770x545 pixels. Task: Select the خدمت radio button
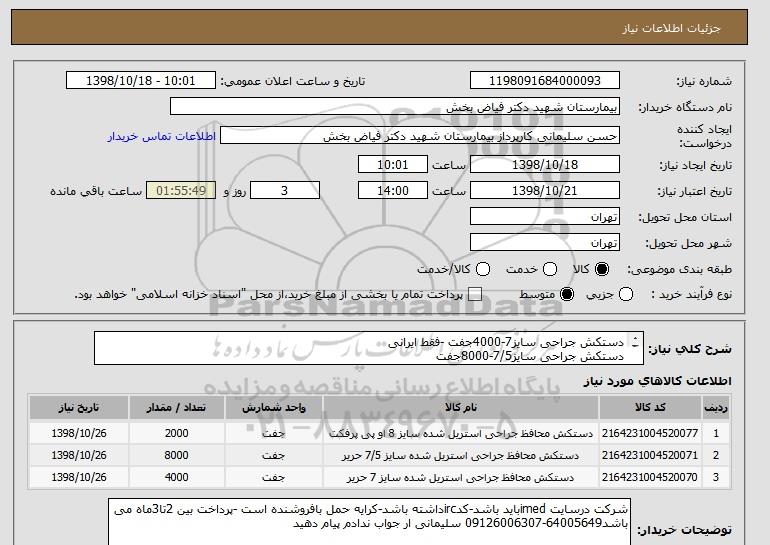(x=550, y=269)
